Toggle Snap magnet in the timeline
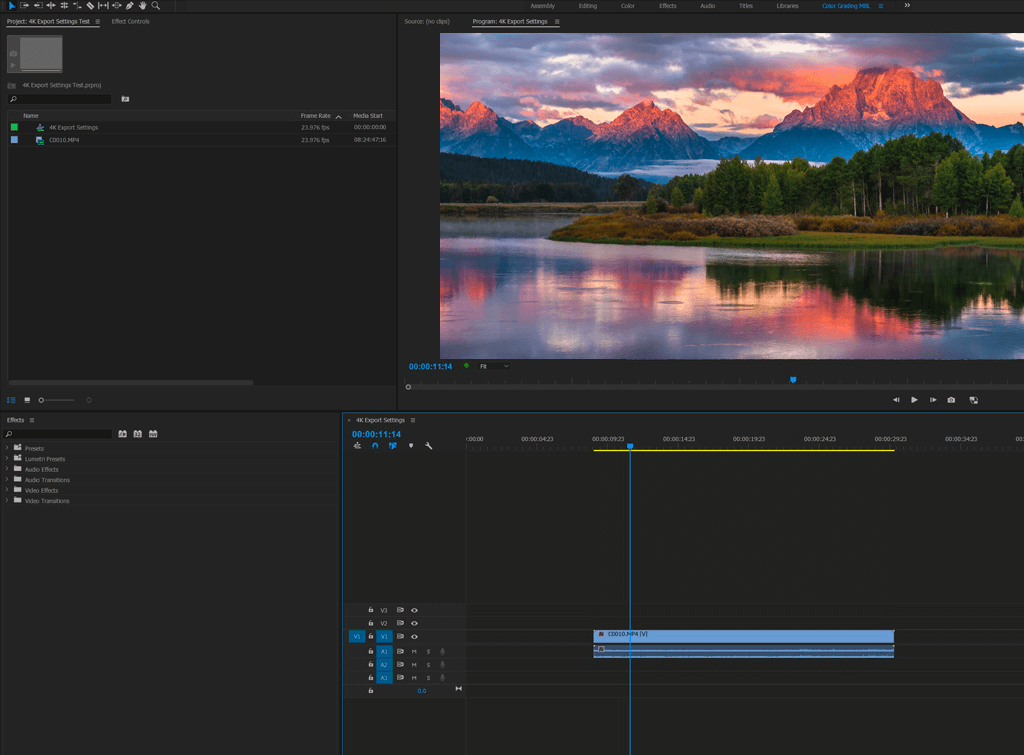 pyautogui.click(x=375, y=446)
